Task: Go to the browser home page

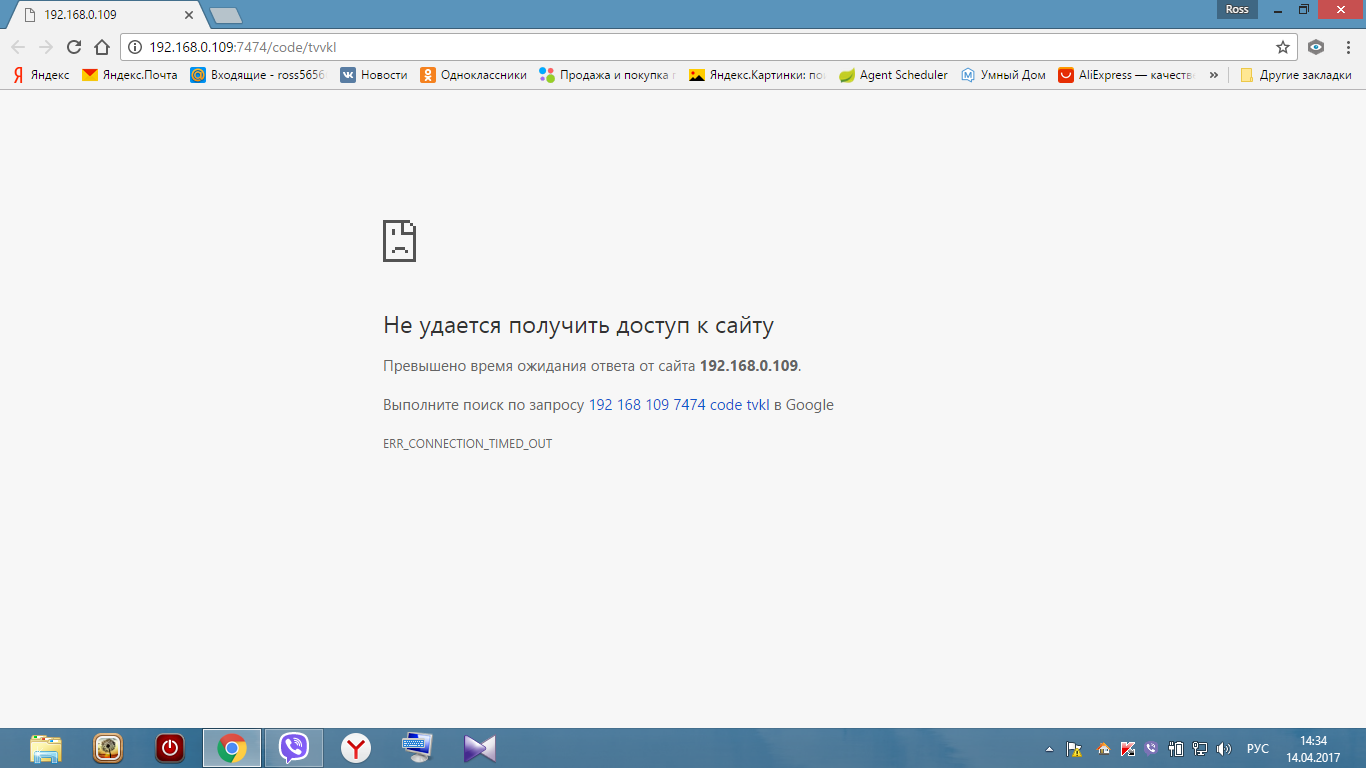Action: point(101,47)
